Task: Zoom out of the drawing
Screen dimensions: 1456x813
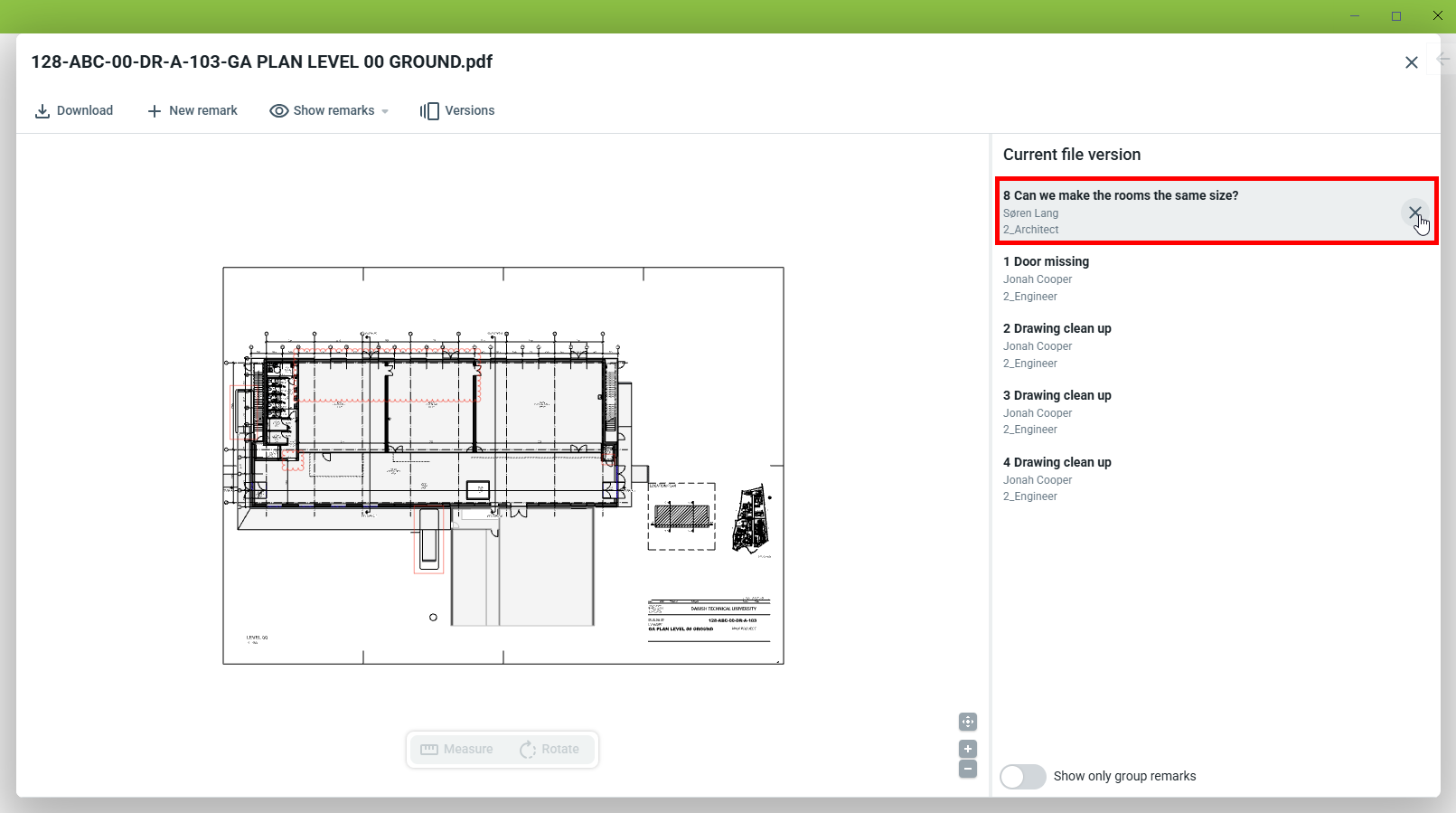Action: [968, 769]
